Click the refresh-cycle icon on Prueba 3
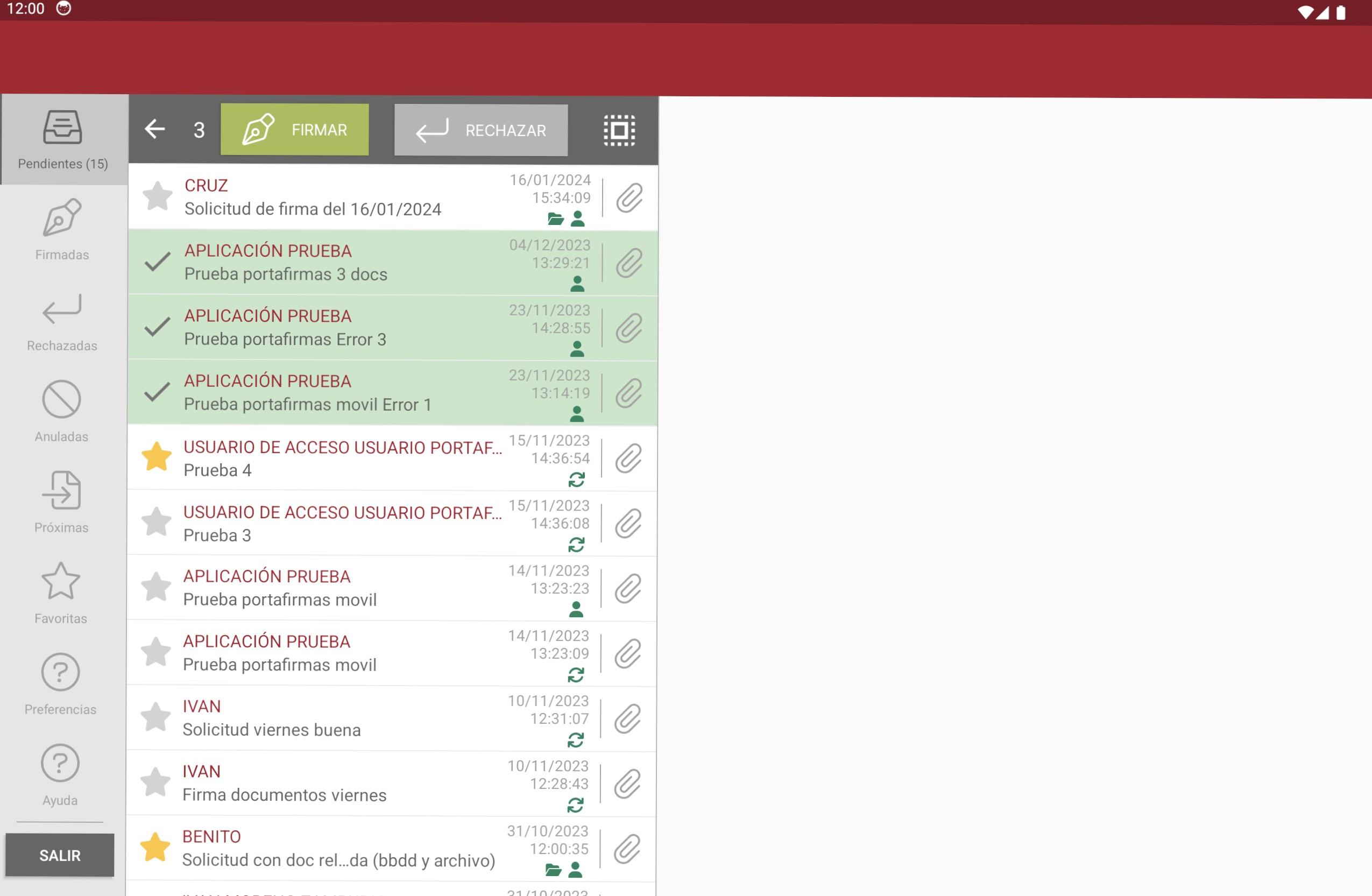 click(x=576, y=545)
